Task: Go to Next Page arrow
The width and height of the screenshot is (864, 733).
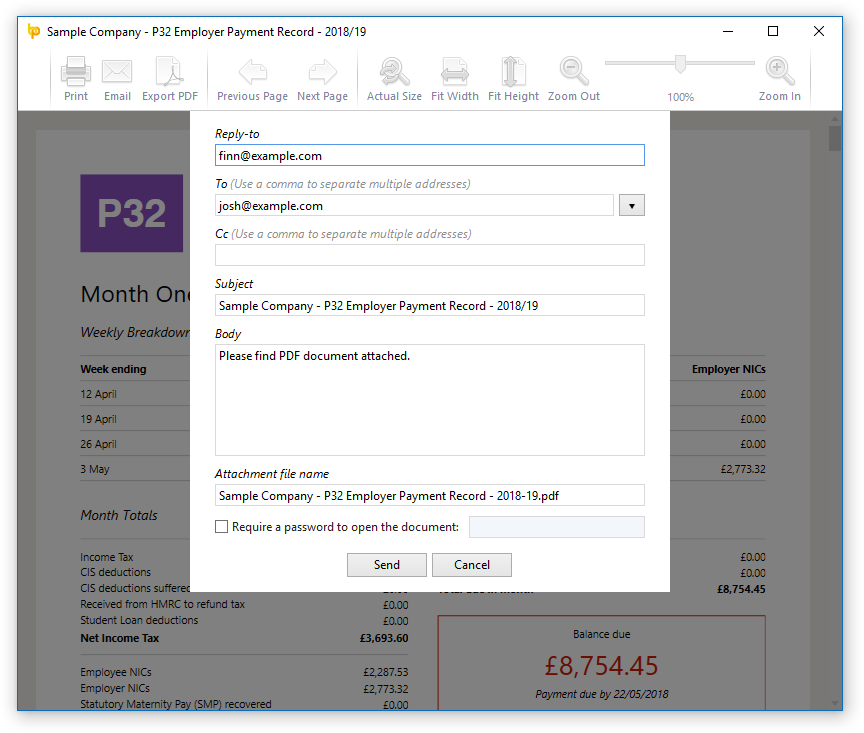Action: [x=322, y=72]
